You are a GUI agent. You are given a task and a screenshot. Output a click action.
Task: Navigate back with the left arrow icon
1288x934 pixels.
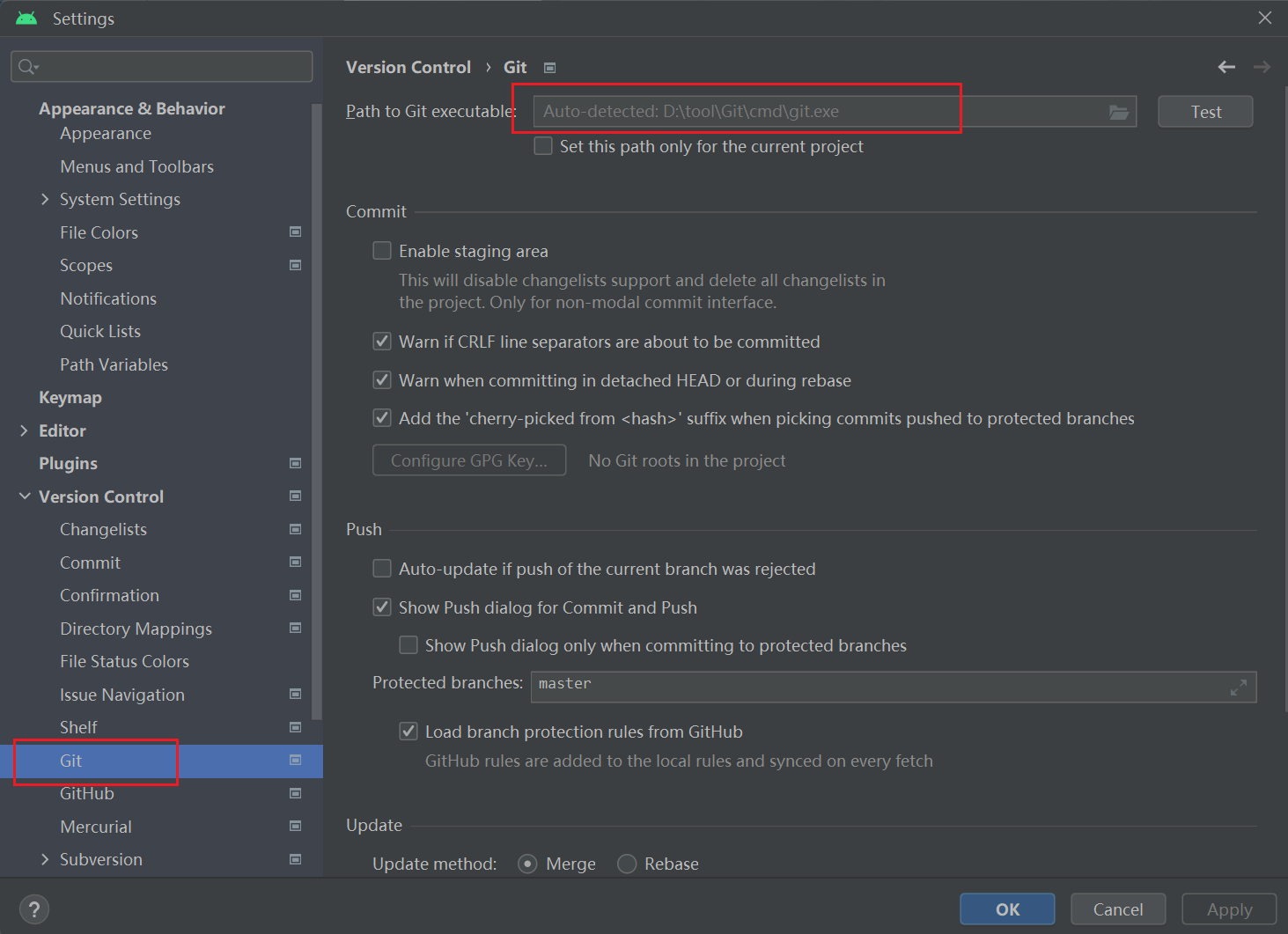click(1226, 67)
